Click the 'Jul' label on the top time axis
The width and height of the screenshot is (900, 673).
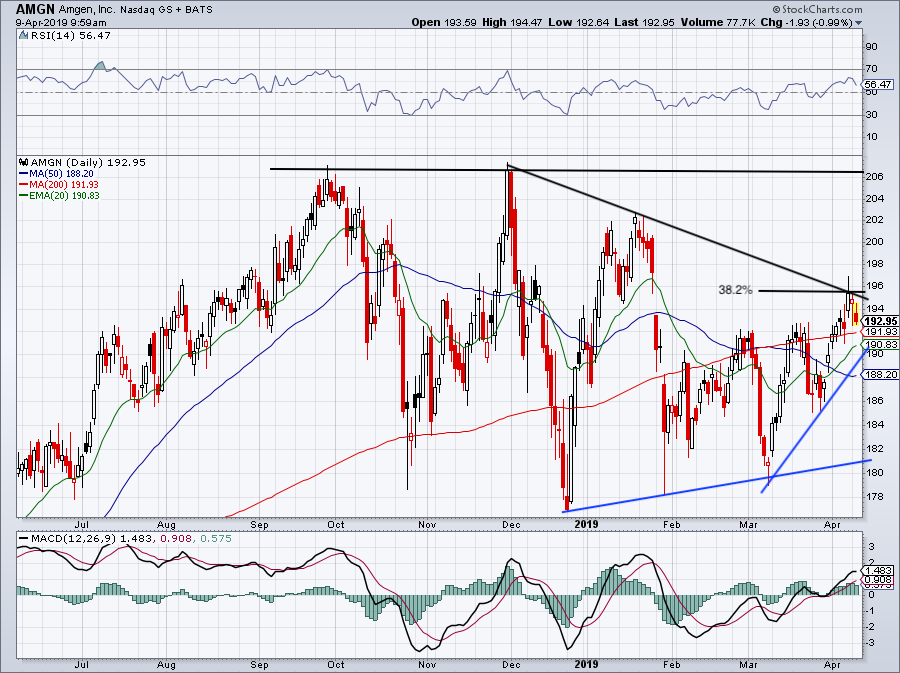pos(82,524)
